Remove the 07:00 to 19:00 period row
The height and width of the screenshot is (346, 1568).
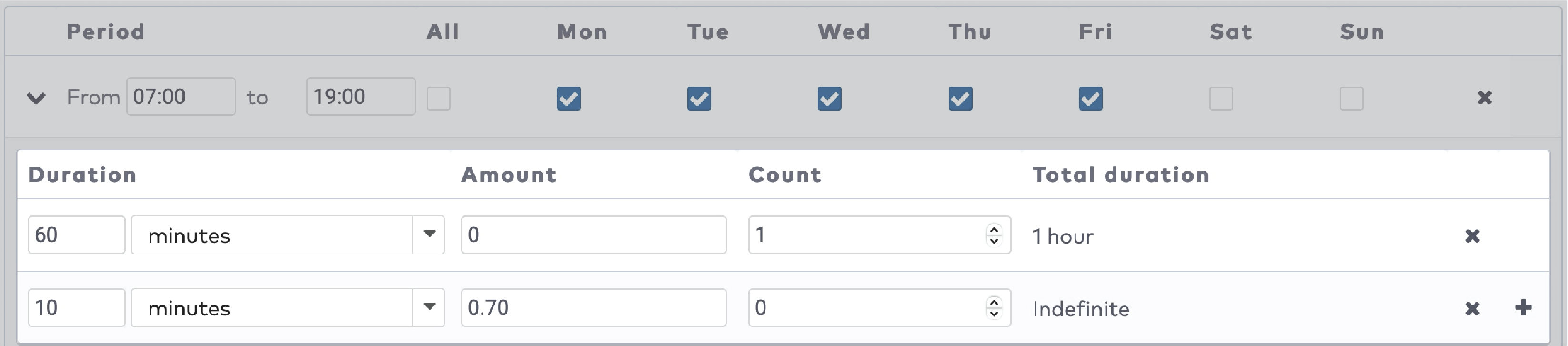click(x=1484, y=98)
